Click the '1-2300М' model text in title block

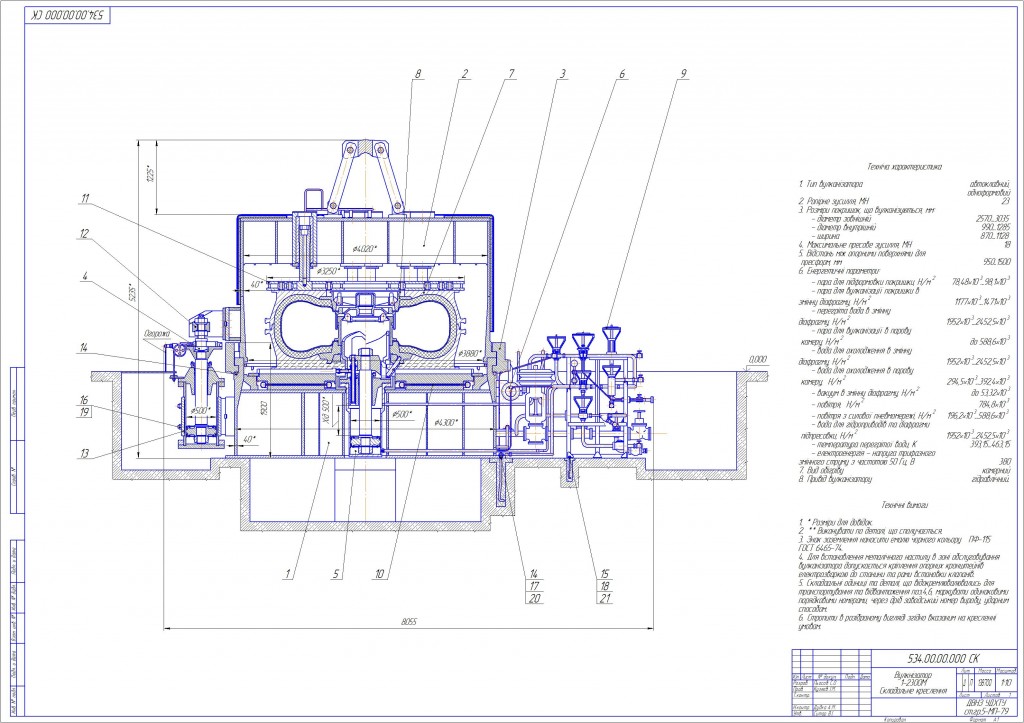point(913,683)
